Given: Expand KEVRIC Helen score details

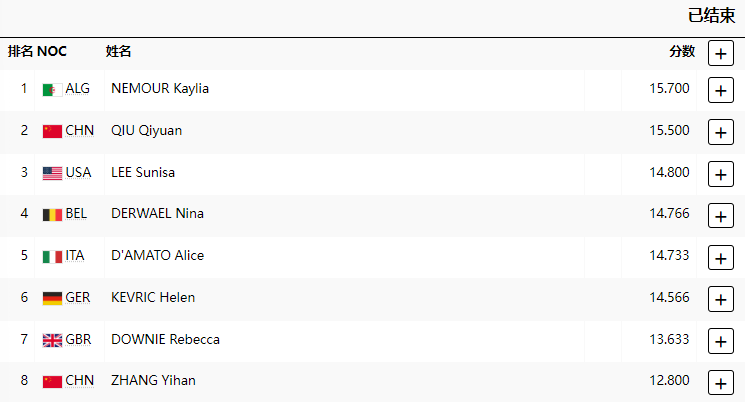Looking at the screenshot, I should click(x=720, y=299).
